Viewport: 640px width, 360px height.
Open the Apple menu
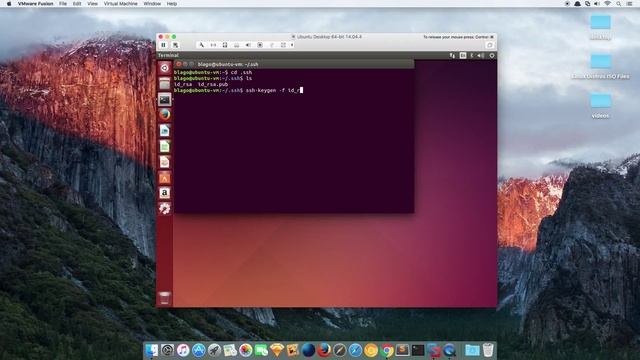click(x=9, y=4)
